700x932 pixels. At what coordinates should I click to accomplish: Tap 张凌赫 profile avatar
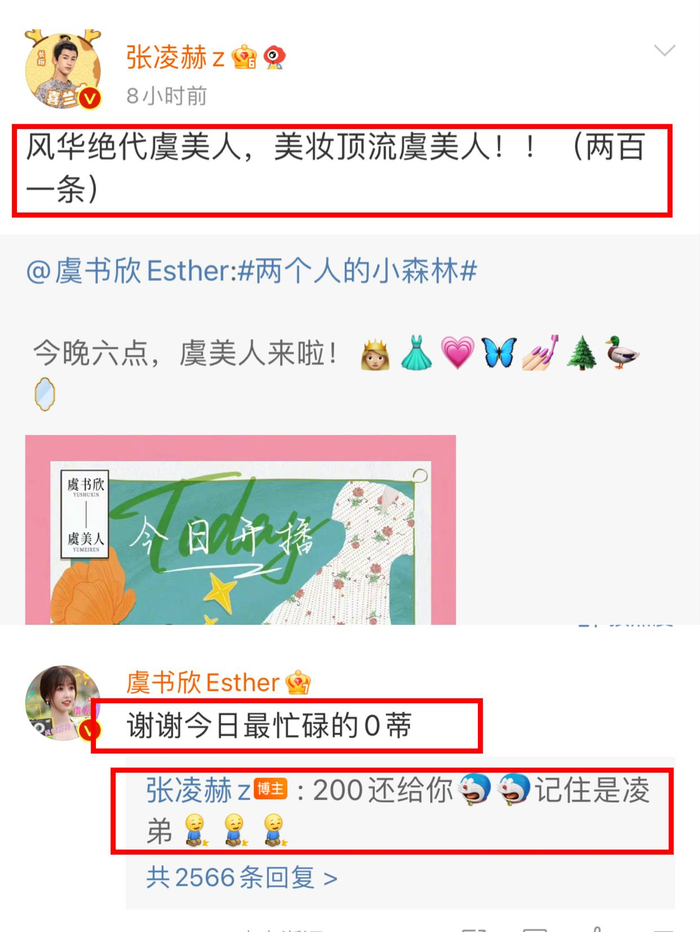(62, 70)
